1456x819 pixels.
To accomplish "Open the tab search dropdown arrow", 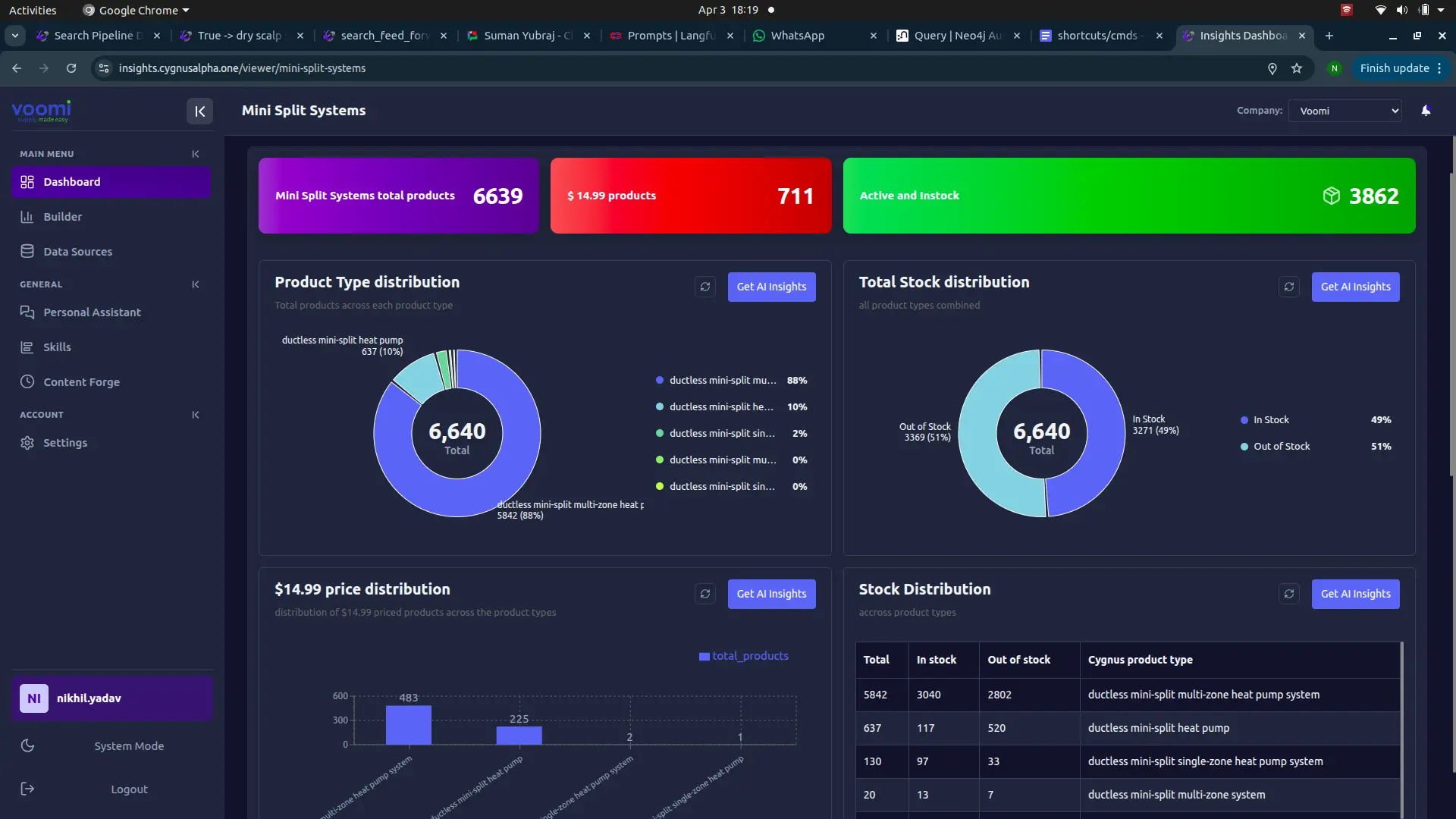I will coord(15,36).
